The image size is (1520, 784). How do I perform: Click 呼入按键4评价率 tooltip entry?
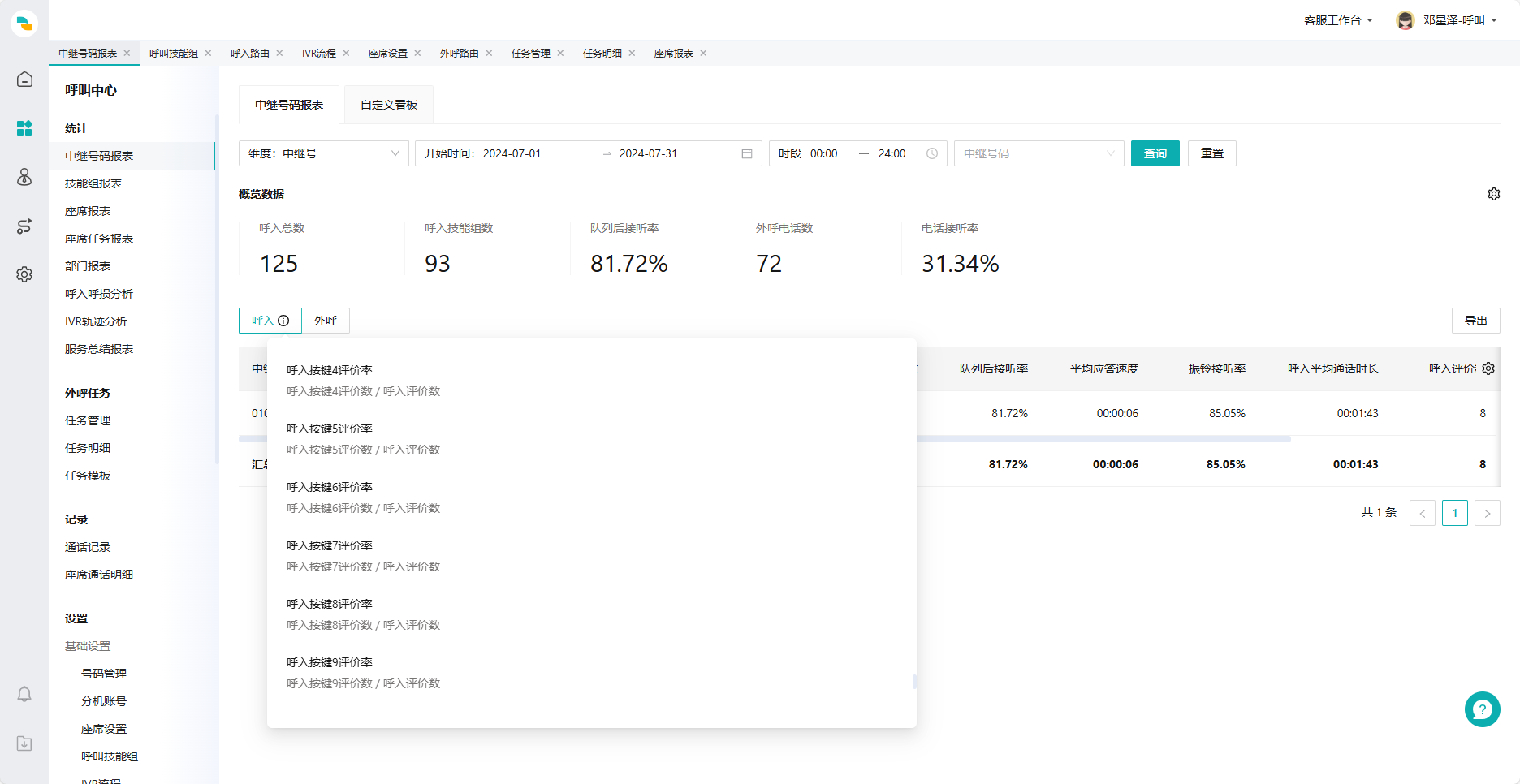[x=330, y=370]
